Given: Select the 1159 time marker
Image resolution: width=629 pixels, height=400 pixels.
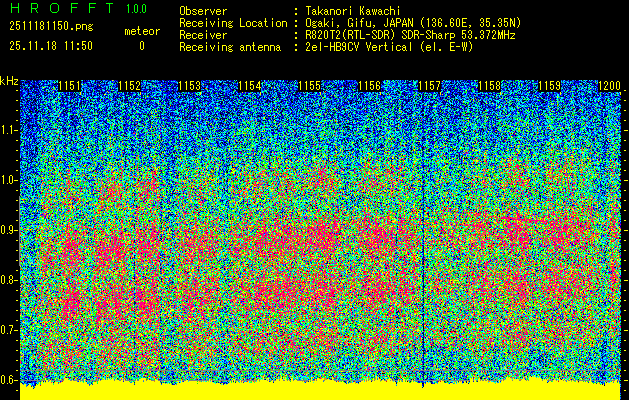Looking at the screenshot, I should click(549, 87).
